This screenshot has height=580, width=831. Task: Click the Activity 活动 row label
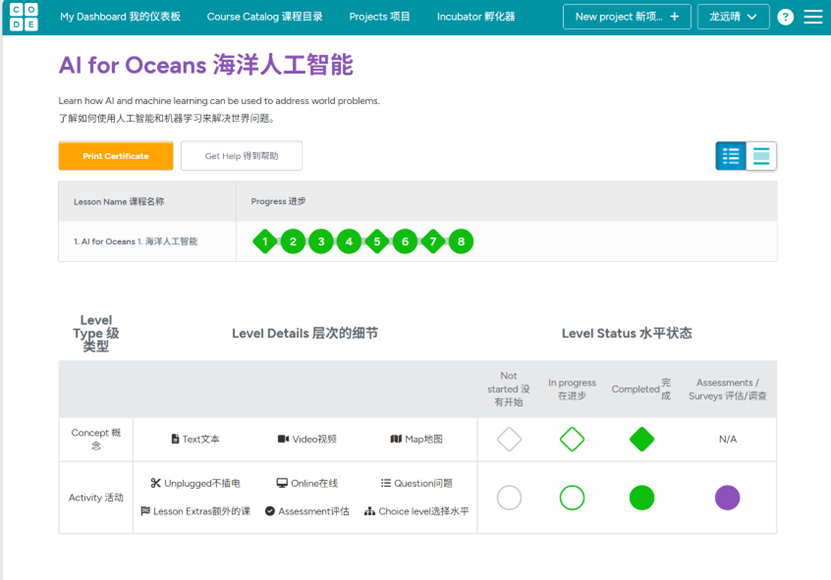tap(96, 498)
